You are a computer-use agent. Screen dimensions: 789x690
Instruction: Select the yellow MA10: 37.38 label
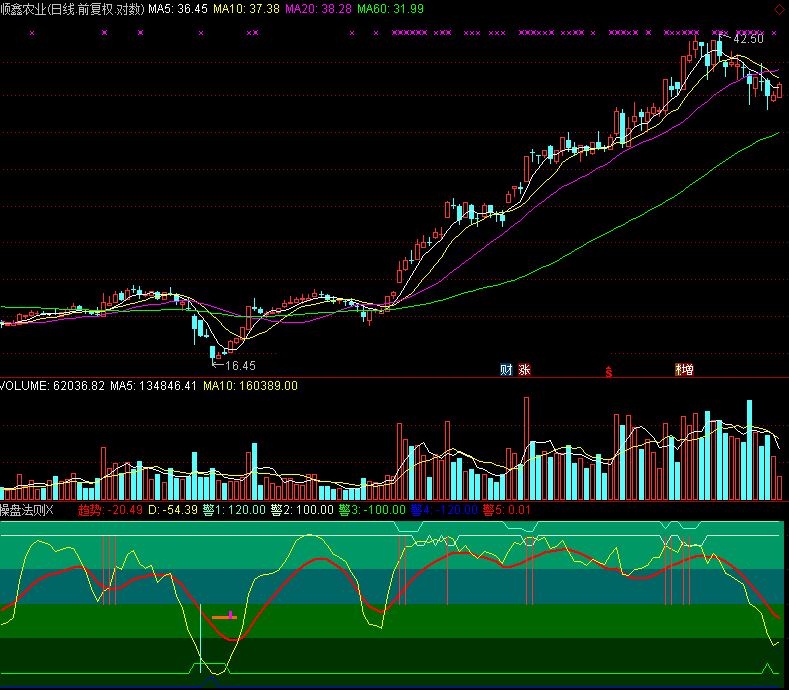(x=246, y=8)
